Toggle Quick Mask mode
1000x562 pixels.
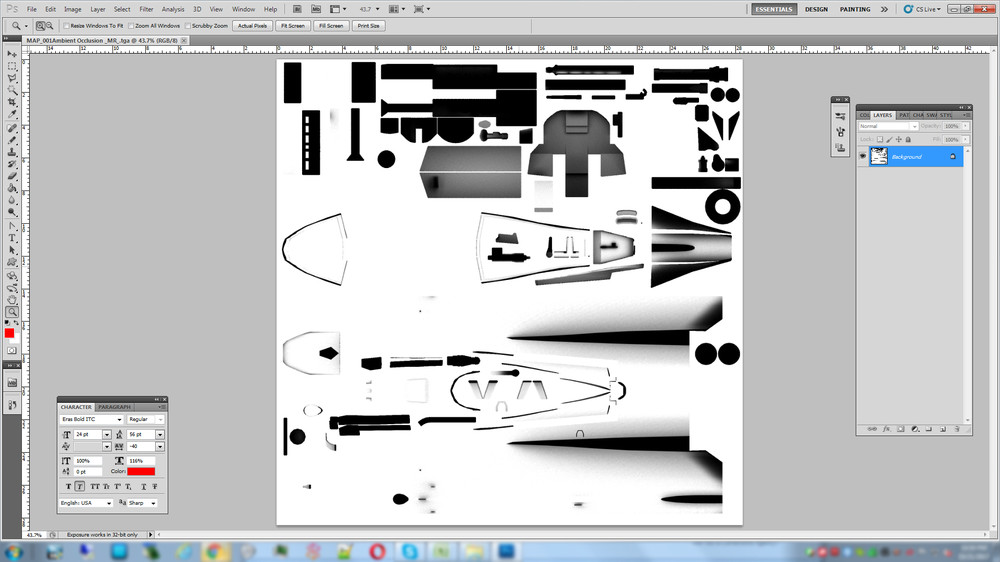(x=11, y=351)
